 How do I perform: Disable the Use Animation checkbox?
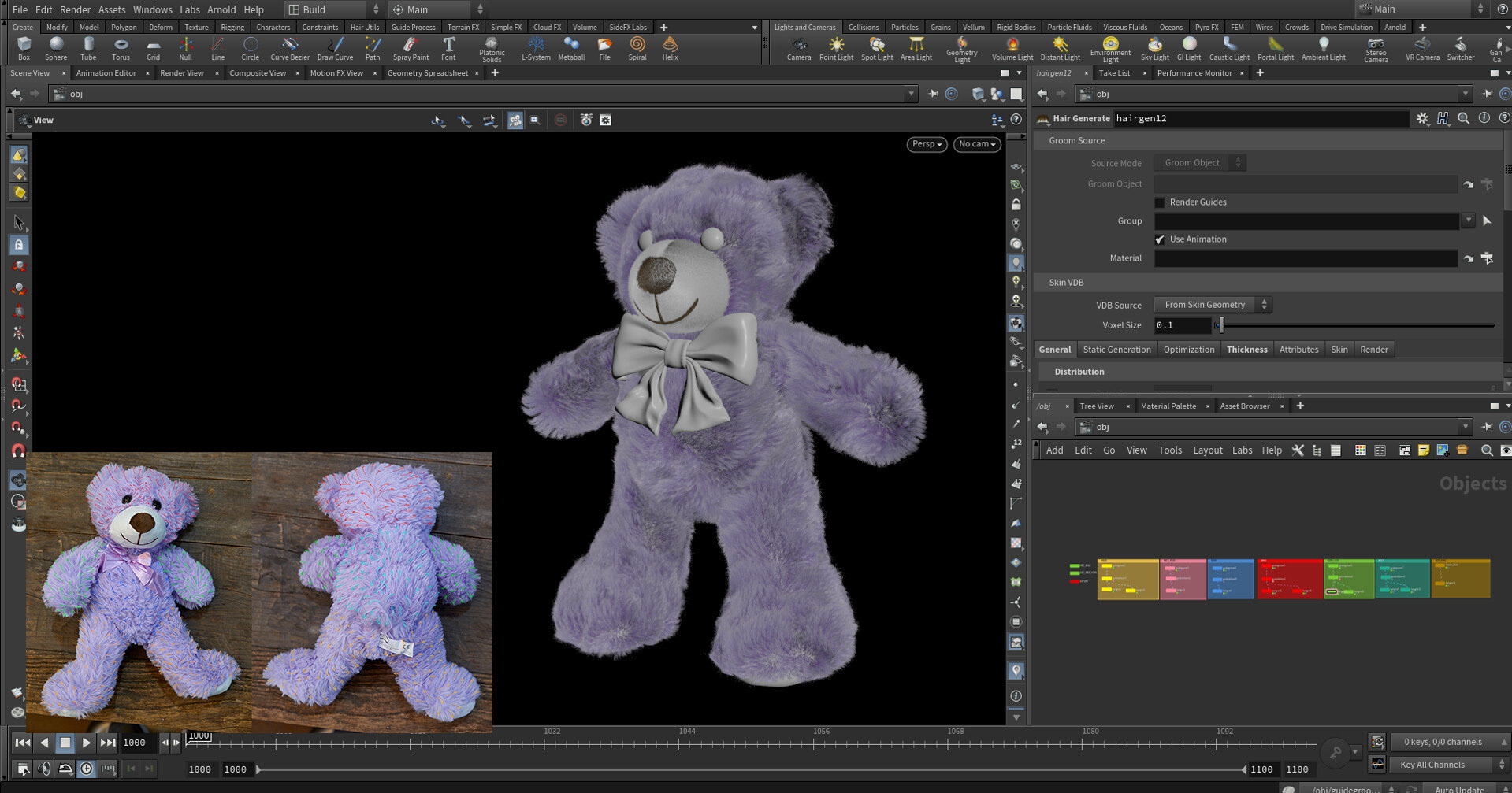pyautogui.click(x=1159, y=239)
